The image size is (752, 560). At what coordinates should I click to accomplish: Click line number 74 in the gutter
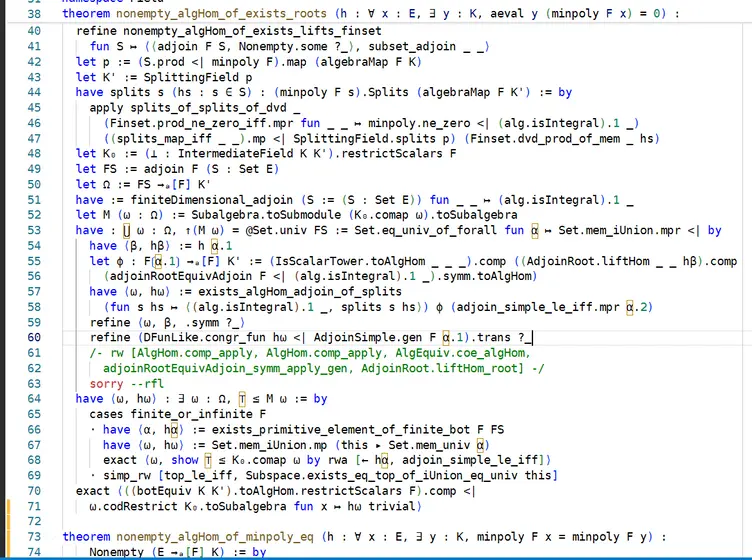(34, 552)
